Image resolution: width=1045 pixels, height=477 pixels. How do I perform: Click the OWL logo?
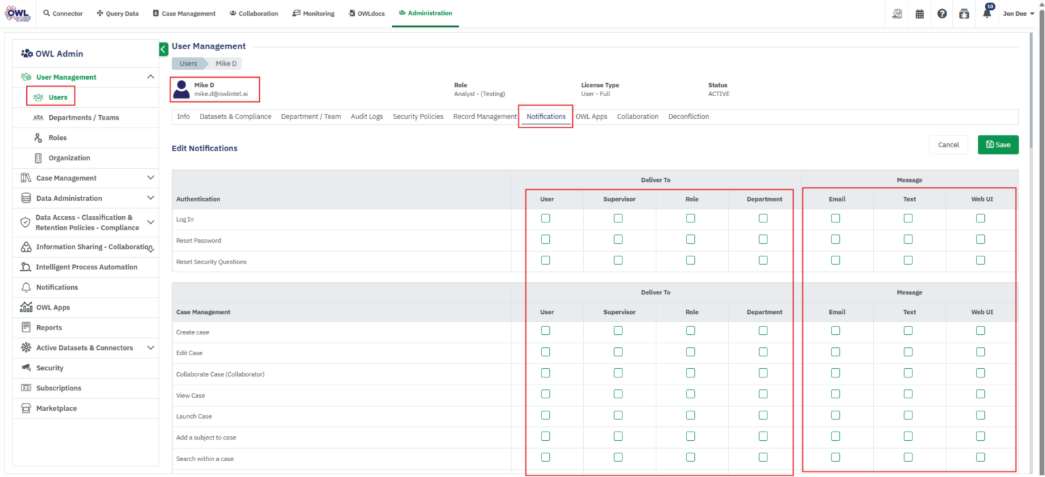18,13
